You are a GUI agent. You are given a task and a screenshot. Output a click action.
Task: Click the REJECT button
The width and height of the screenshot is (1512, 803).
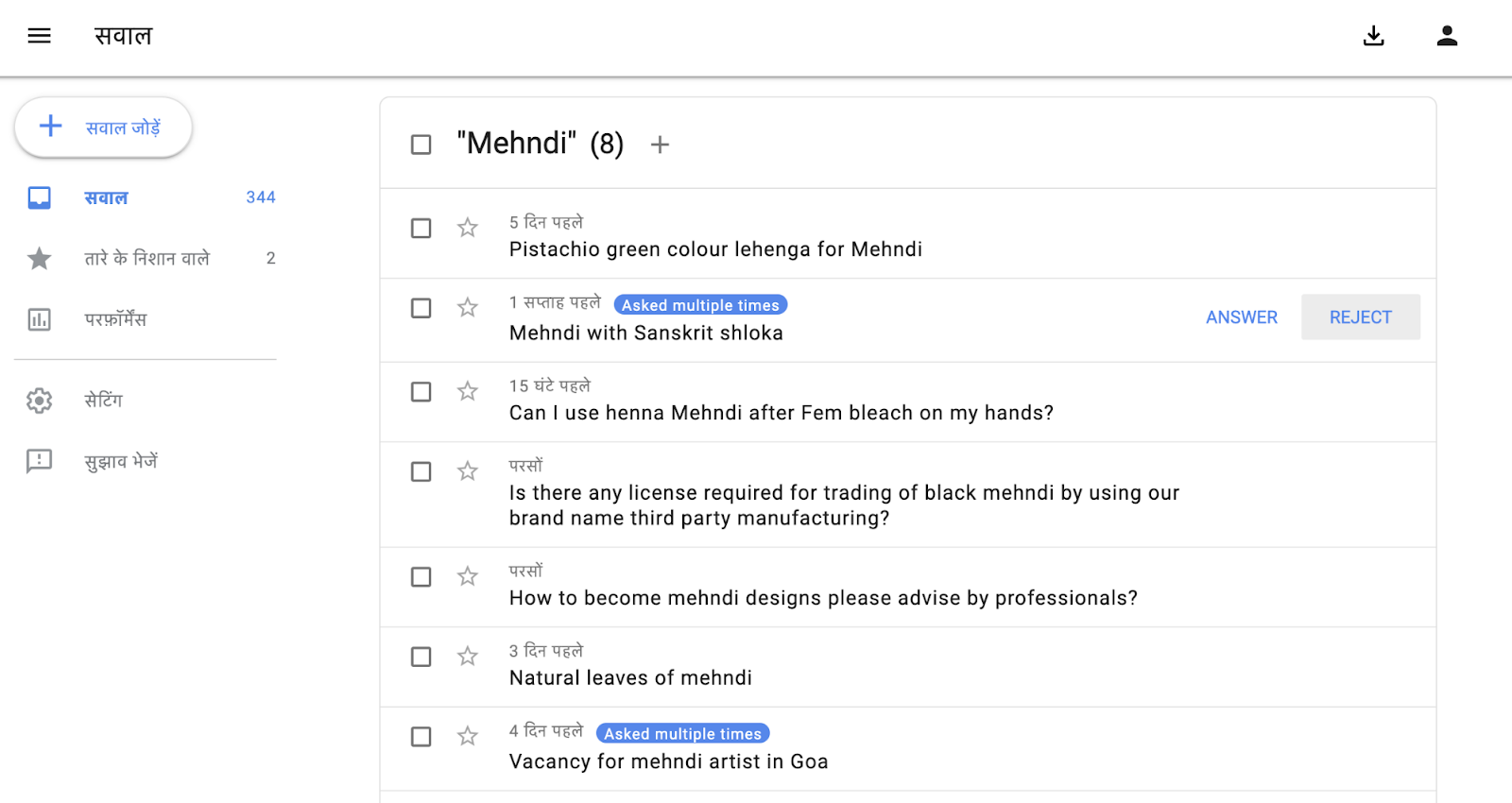1360,316
